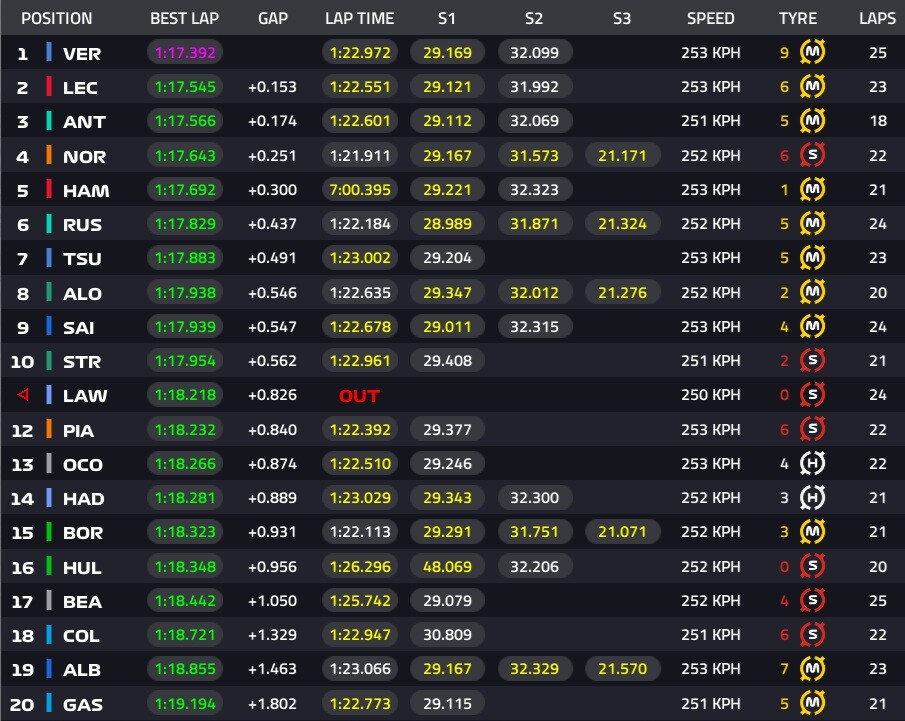905x721 pixels.
Task: Click OCO's gap value +0.874
Action: (x=272, y=464)
